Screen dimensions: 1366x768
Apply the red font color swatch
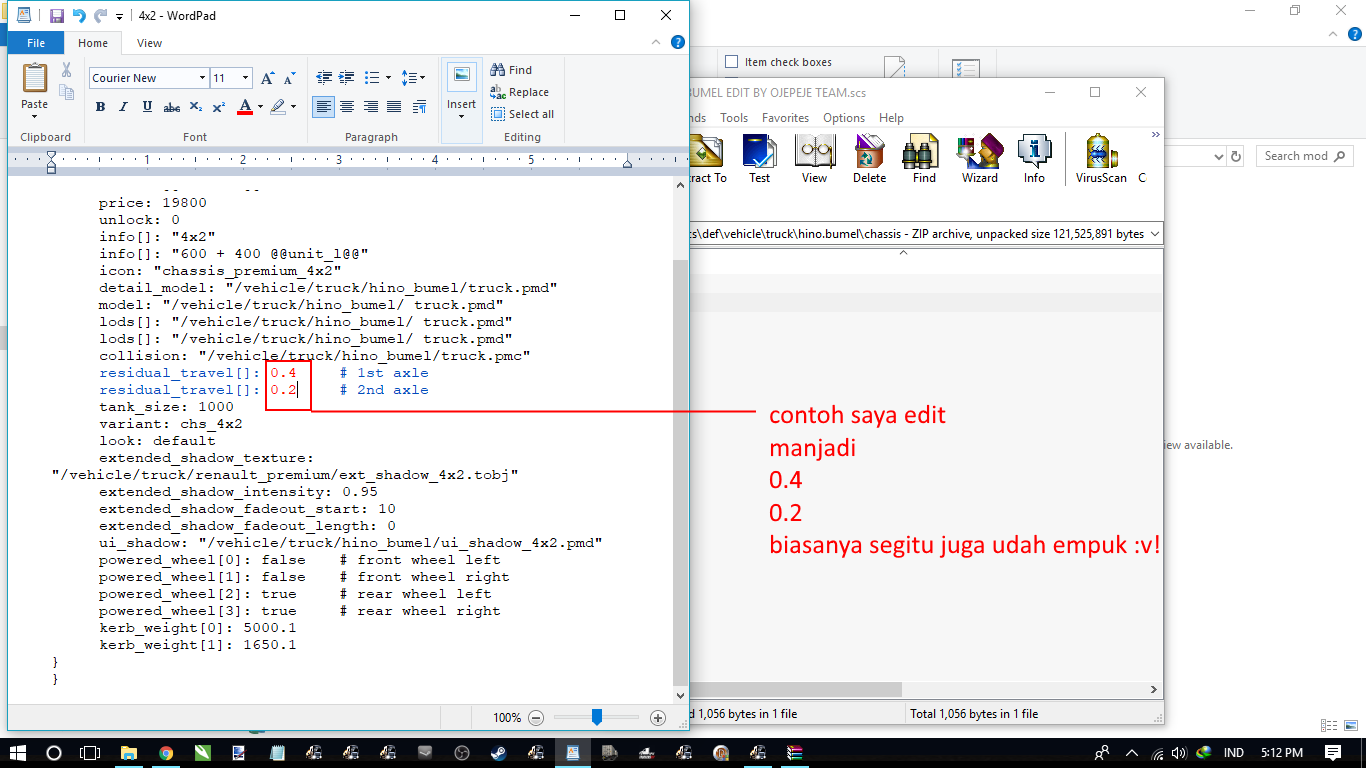pyautogui.click(x=245, y=107)
